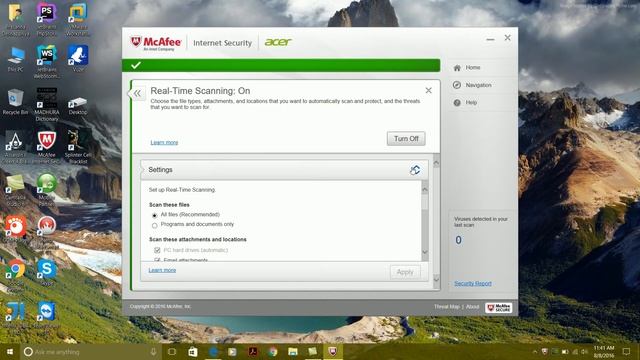The image size is (640, 360).
Task: Open Help in McAfee sidebar
Action: click(471, 102)
